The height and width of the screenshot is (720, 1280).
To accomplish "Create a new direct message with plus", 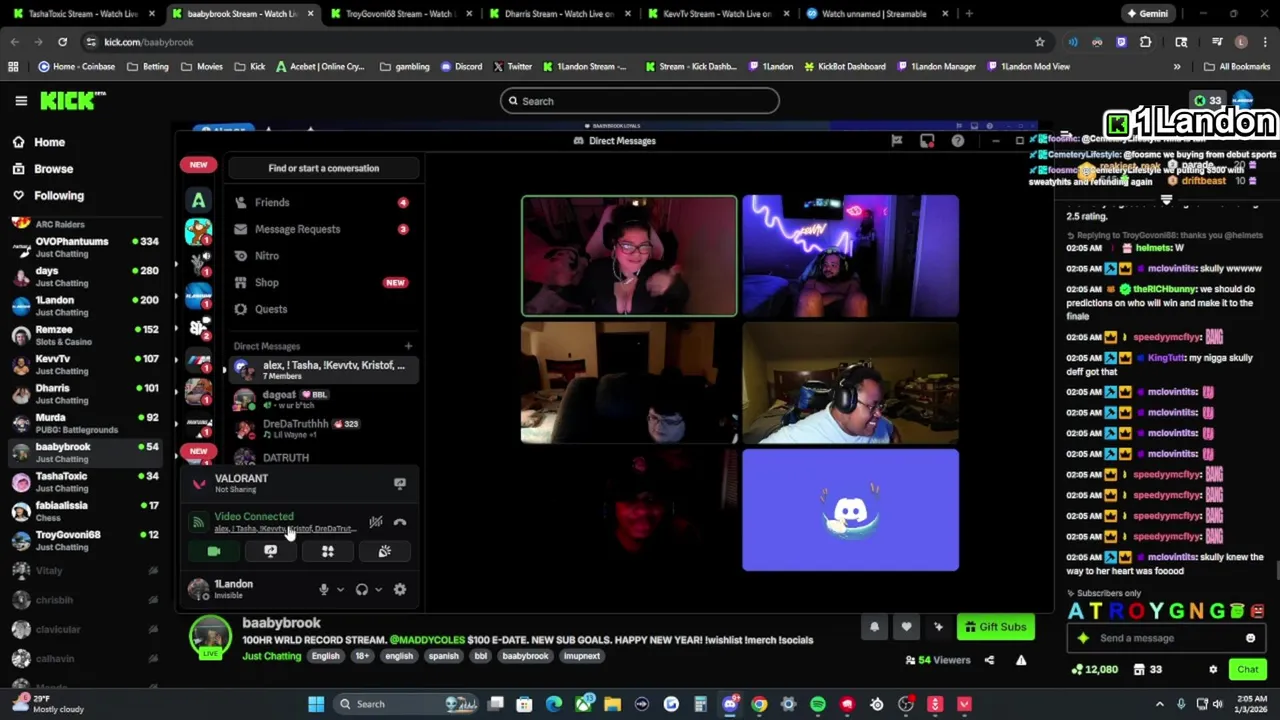I will 408,346.
